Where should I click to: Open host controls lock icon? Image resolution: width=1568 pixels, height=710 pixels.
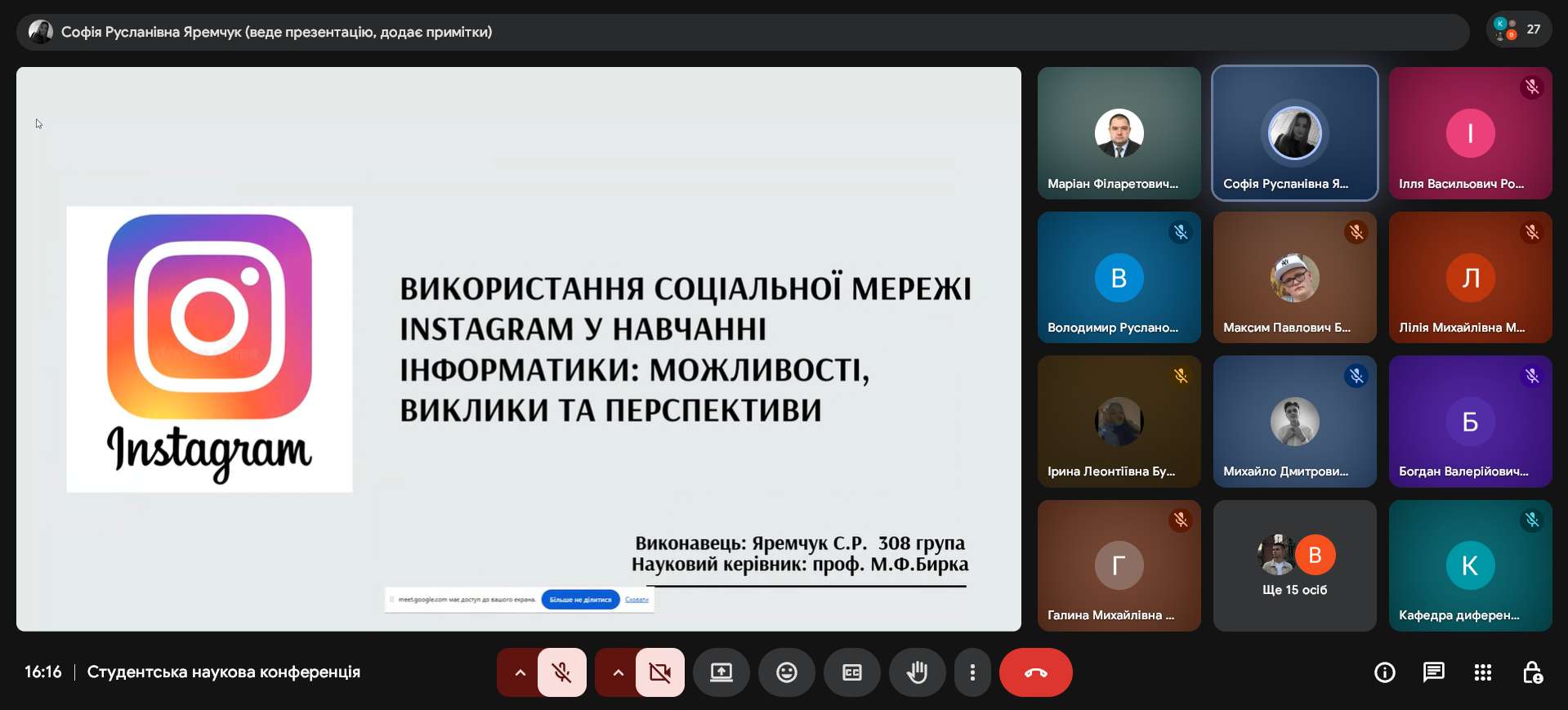tap(1532, 672)
